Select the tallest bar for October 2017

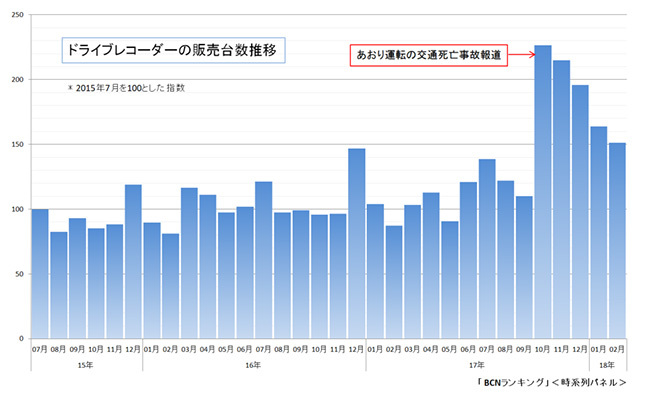(x=543, y=192)
